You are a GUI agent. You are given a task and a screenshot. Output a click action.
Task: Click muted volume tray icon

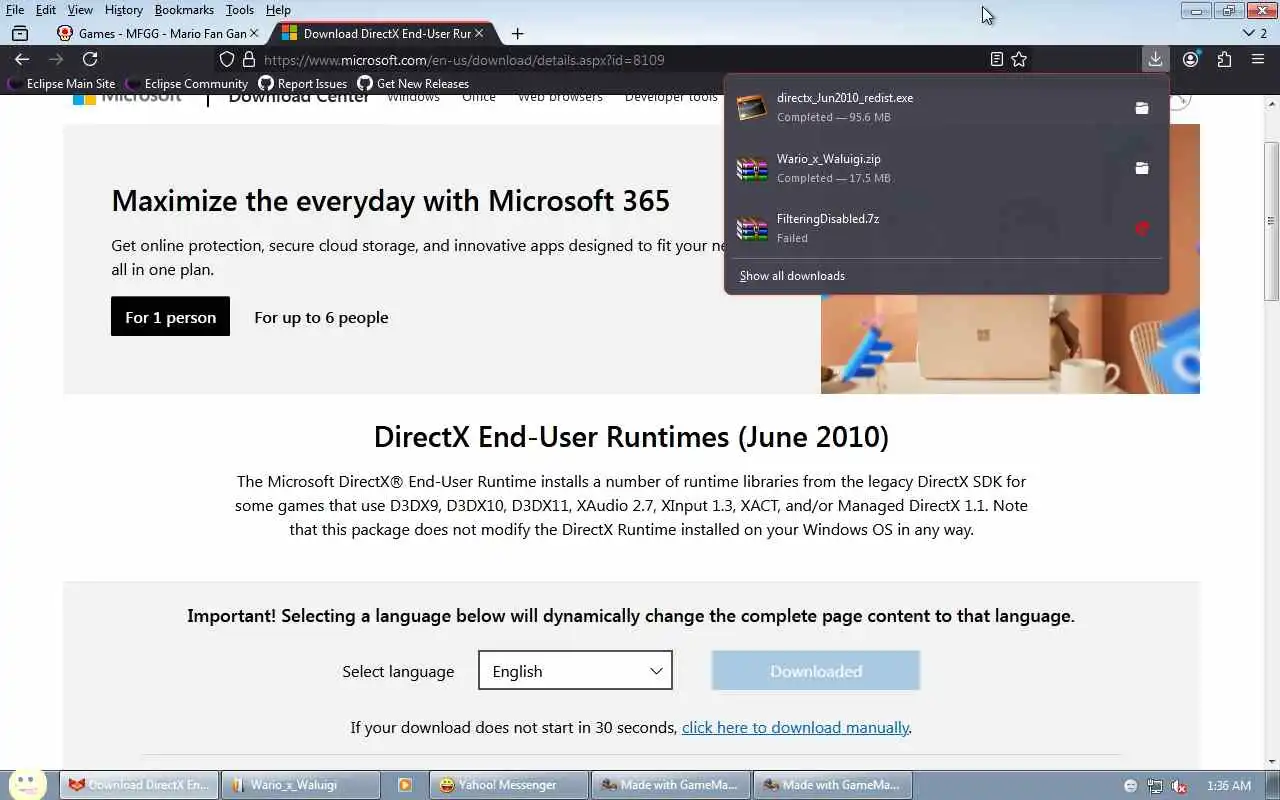click(1179, 786)
